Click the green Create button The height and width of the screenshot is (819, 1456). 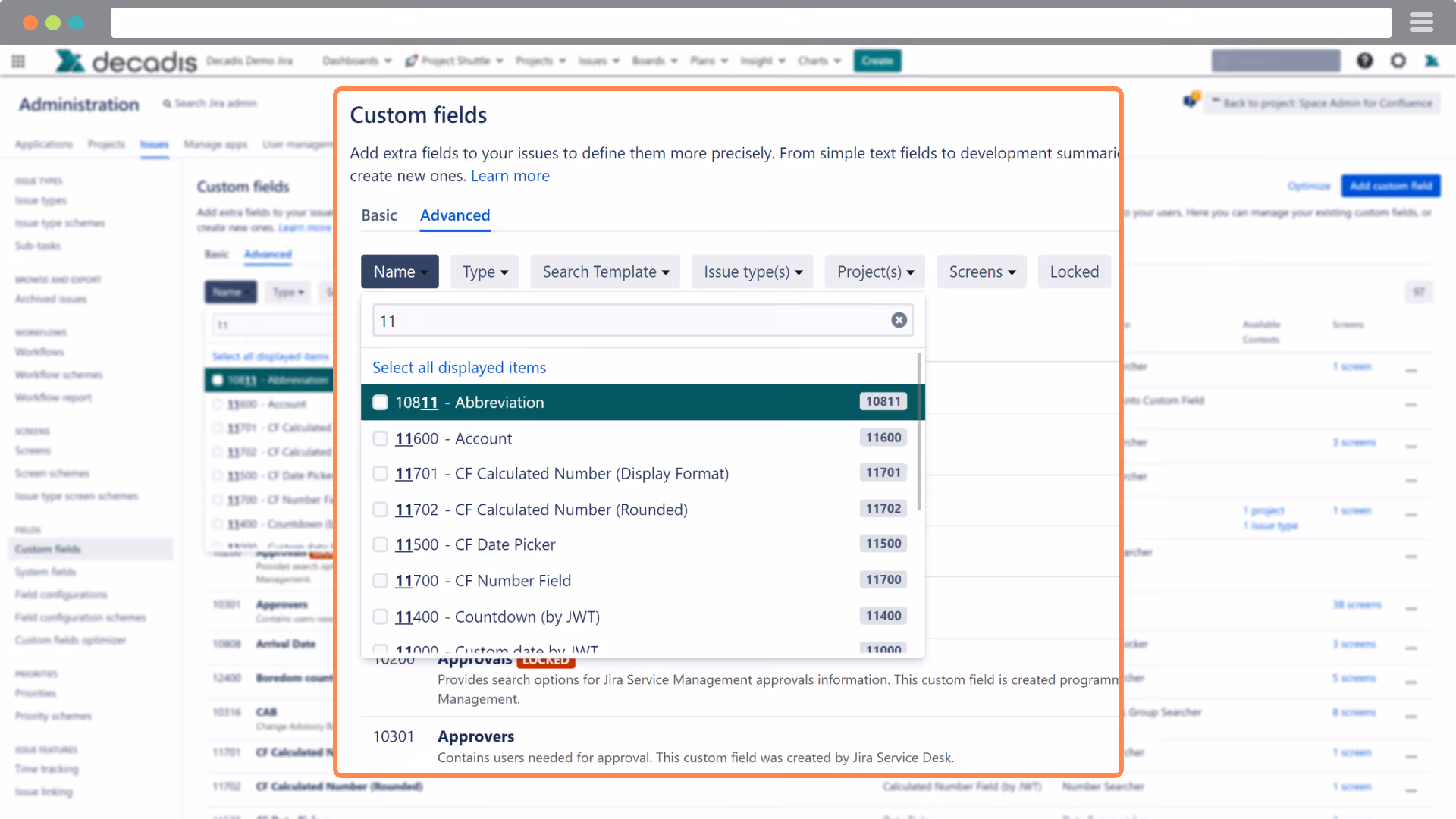(x=877, y=61)
